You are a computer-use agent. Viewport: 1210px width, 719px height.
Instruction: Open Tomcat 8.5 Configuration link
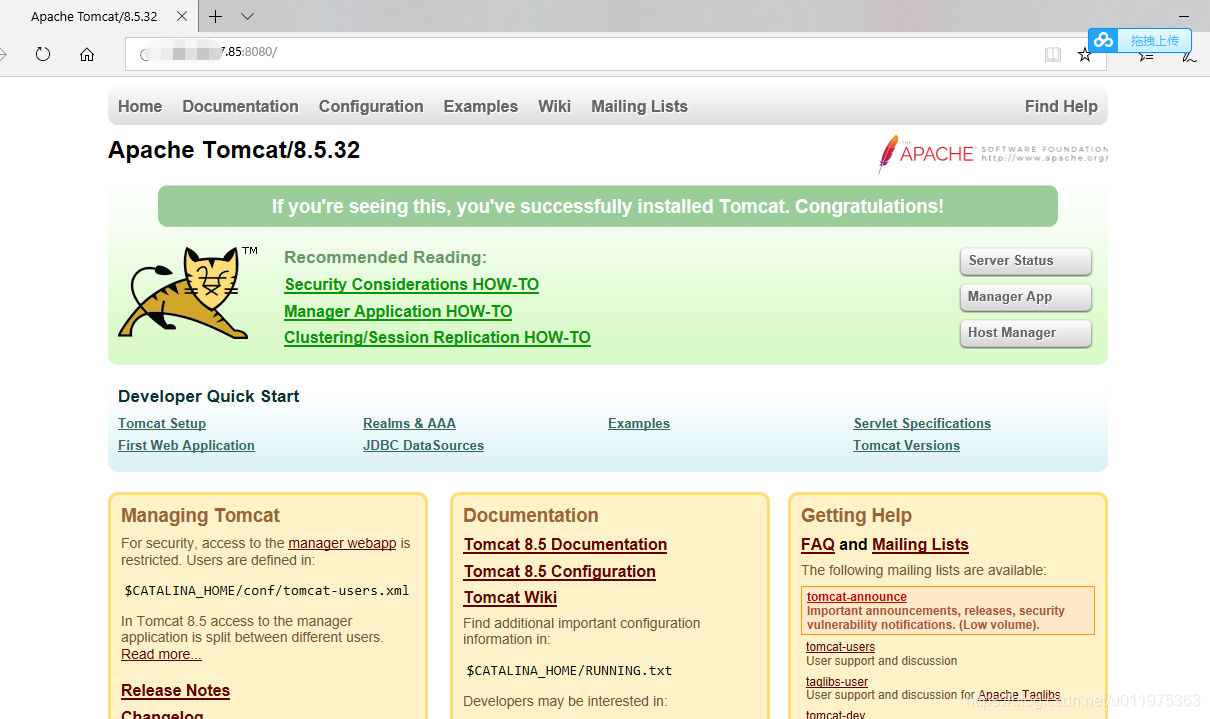560,572
